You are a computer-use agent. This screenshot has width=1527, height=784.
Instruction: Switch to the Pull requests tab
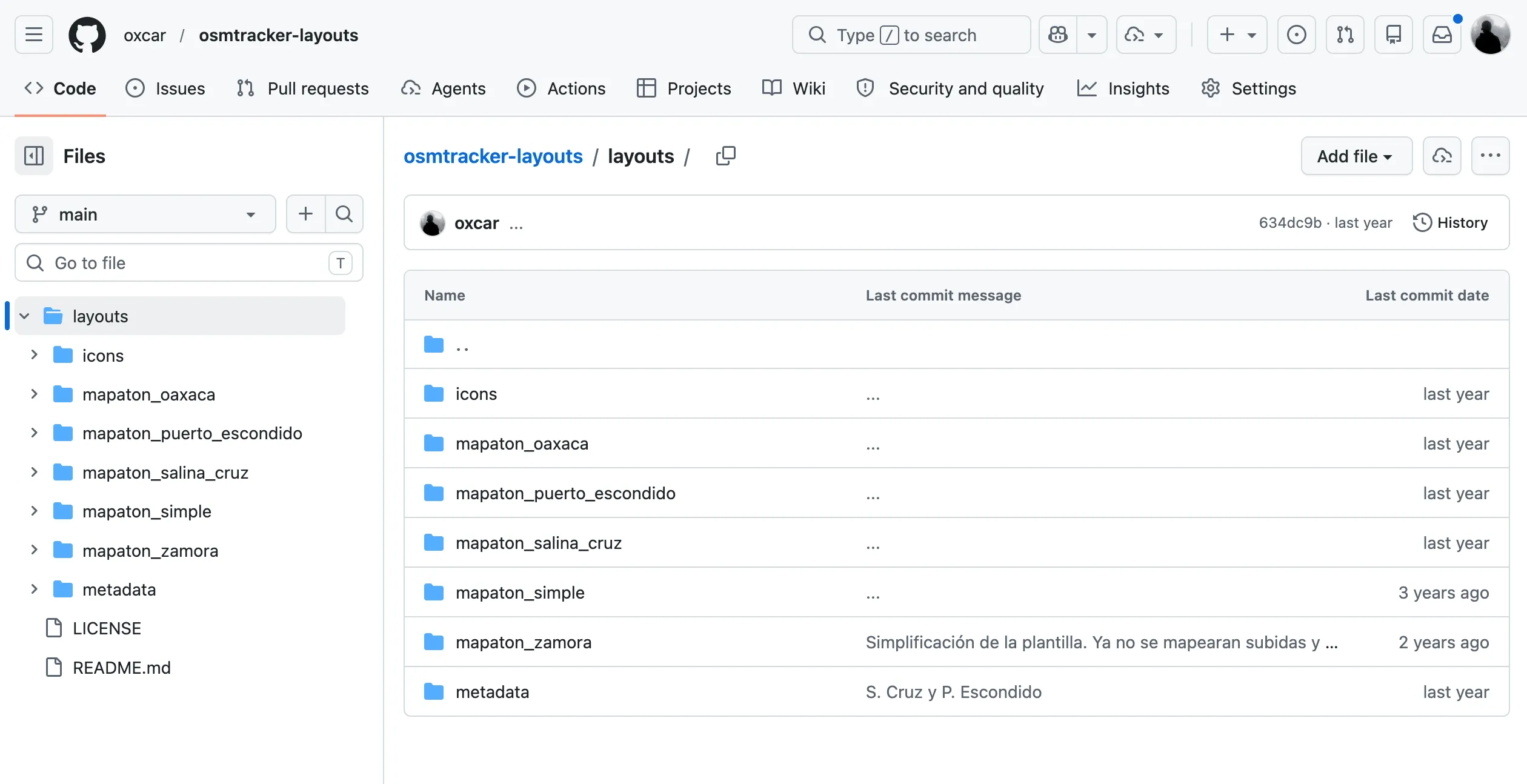(x=302, y=88)
